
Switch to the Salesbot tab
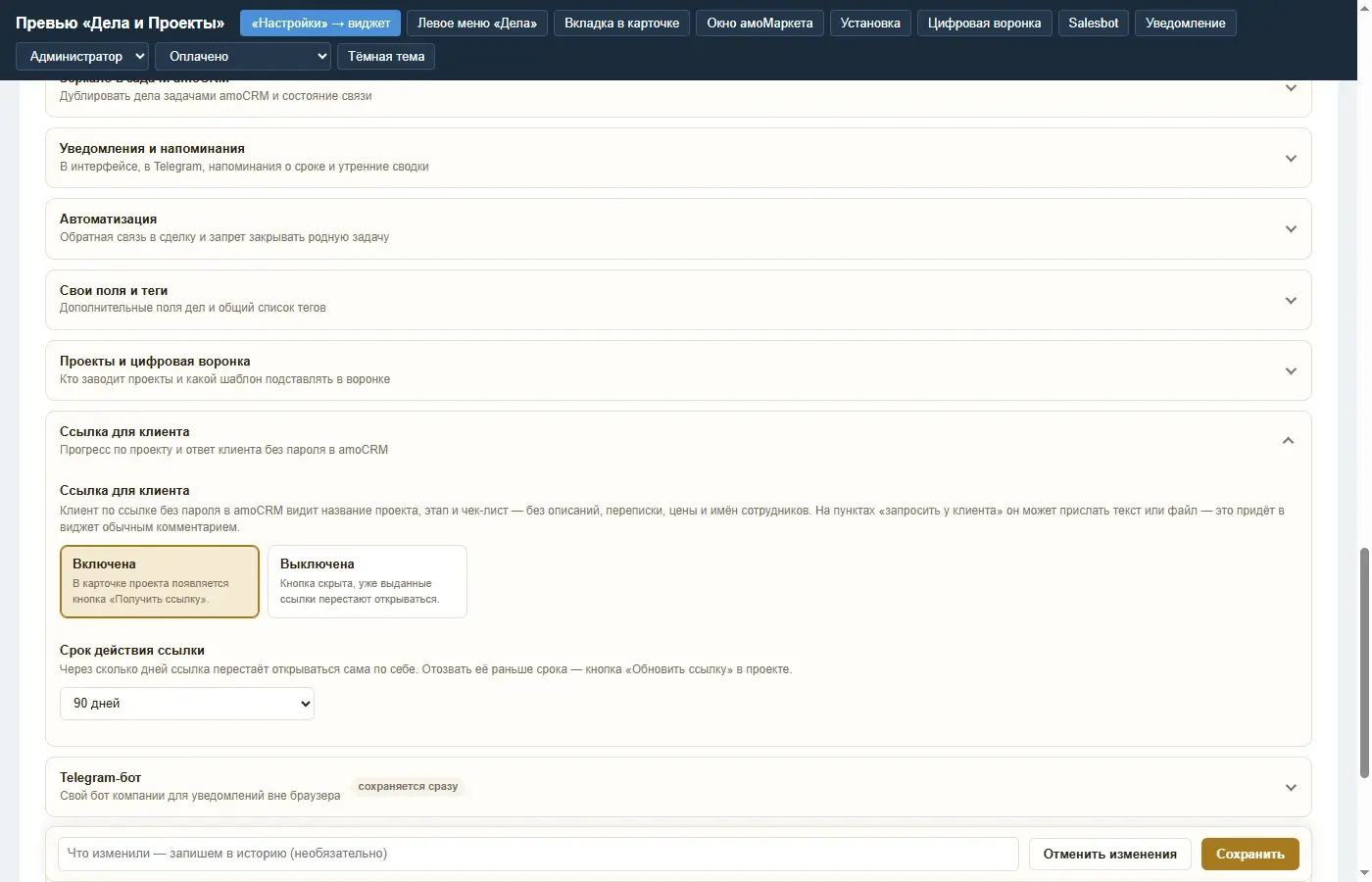[1094, 24]
